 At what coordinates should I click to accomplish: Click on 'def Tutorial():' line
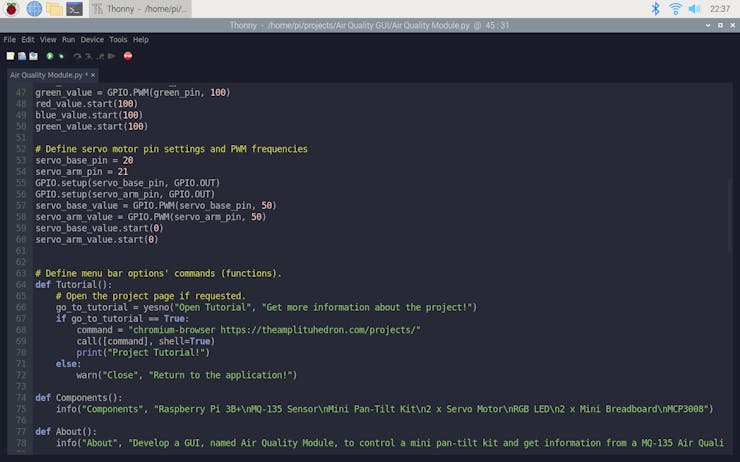[x=74, y=285]
